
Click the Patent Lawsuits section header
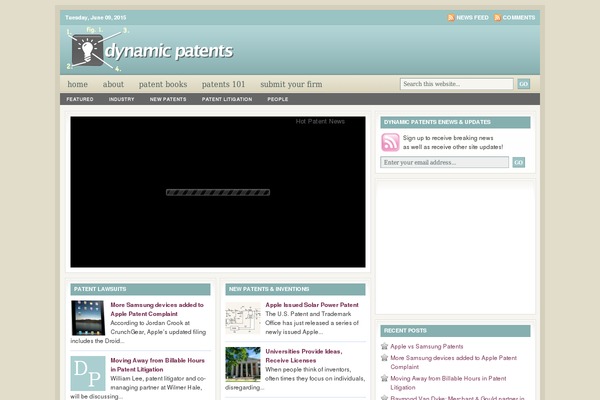pos(140,289)
